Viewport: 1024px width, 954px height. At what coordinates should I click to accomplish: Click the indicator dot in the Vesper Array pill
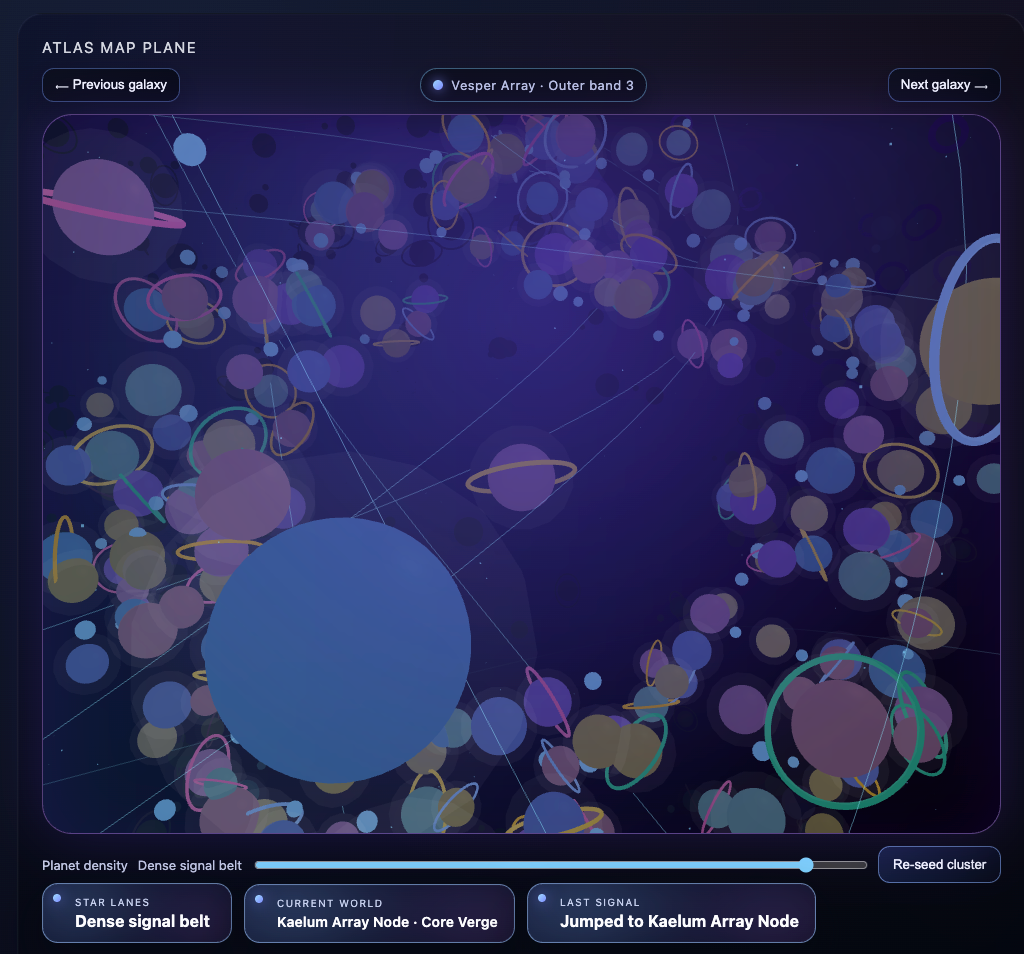(x=438, y=85)
